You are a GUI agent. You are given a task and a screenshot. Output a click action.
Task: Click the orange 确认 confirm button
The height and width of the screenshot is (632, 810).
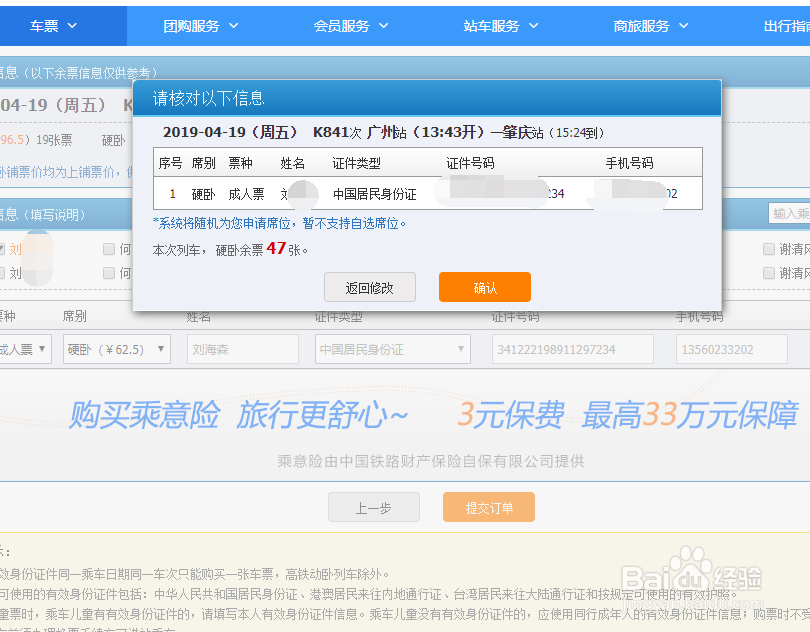tap(484, 287)
